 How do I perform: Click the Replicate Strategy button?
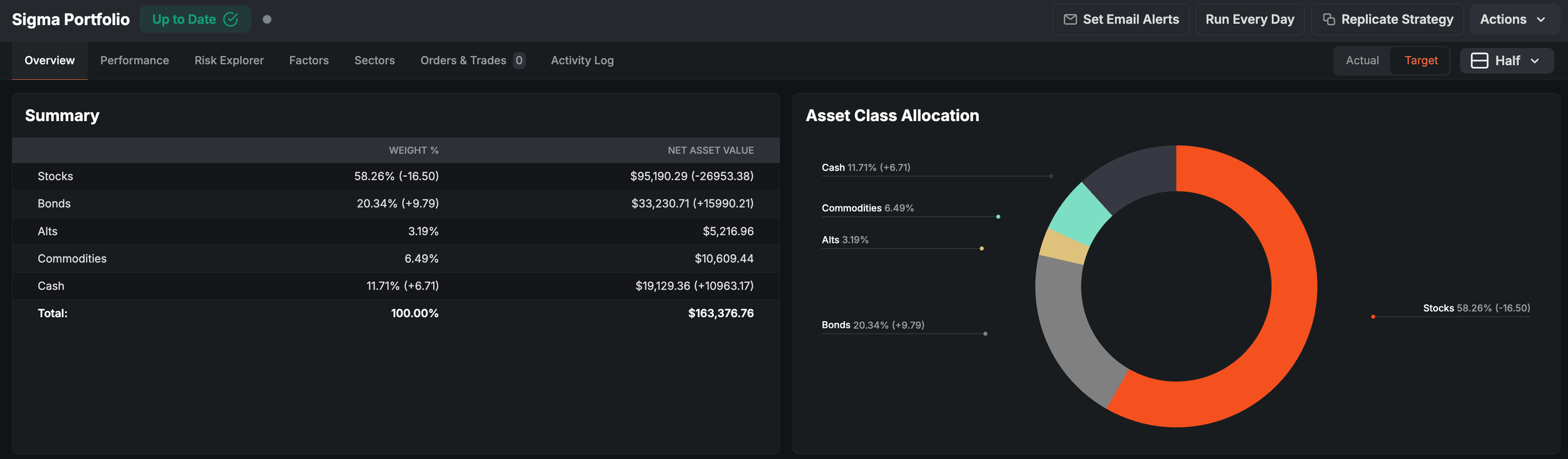coord(1387,19)
